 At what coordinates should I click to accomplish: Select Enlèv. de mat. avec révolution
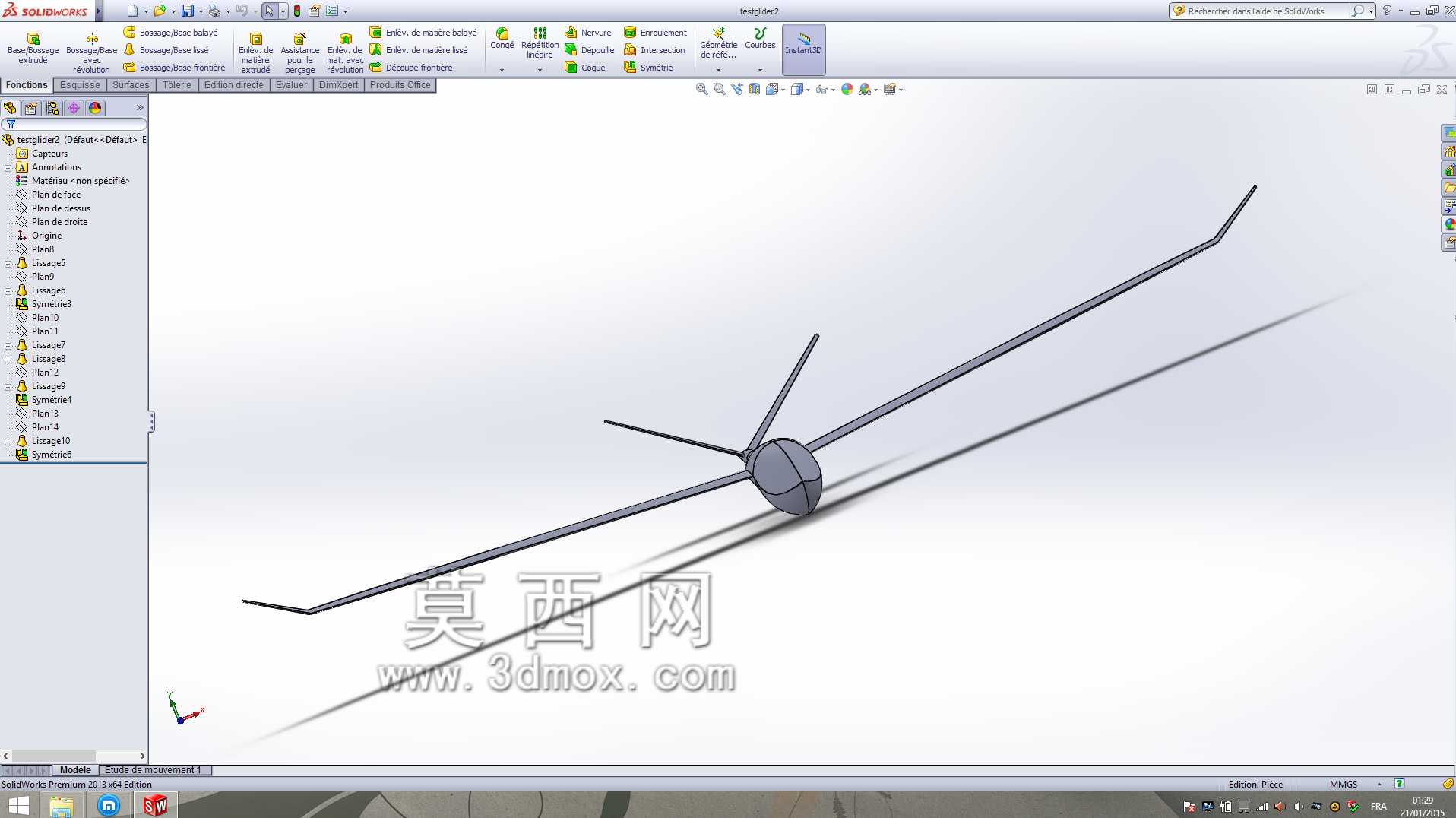point(345,53)
